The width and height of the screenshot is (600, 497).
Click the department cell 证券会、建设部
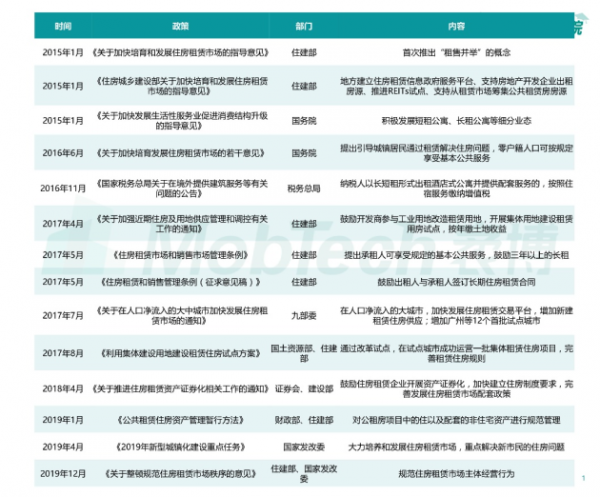click(304, 389)
